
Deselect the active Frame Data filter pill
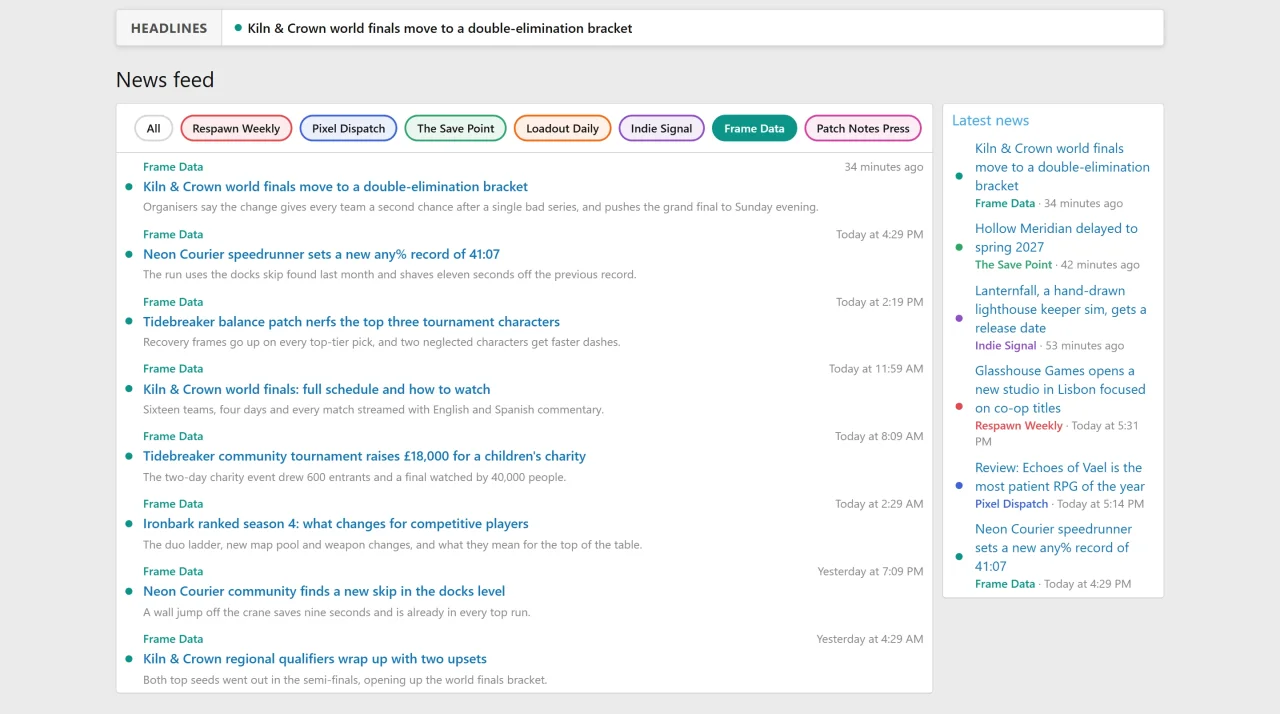pyautogui.click(x=754, y=128)
